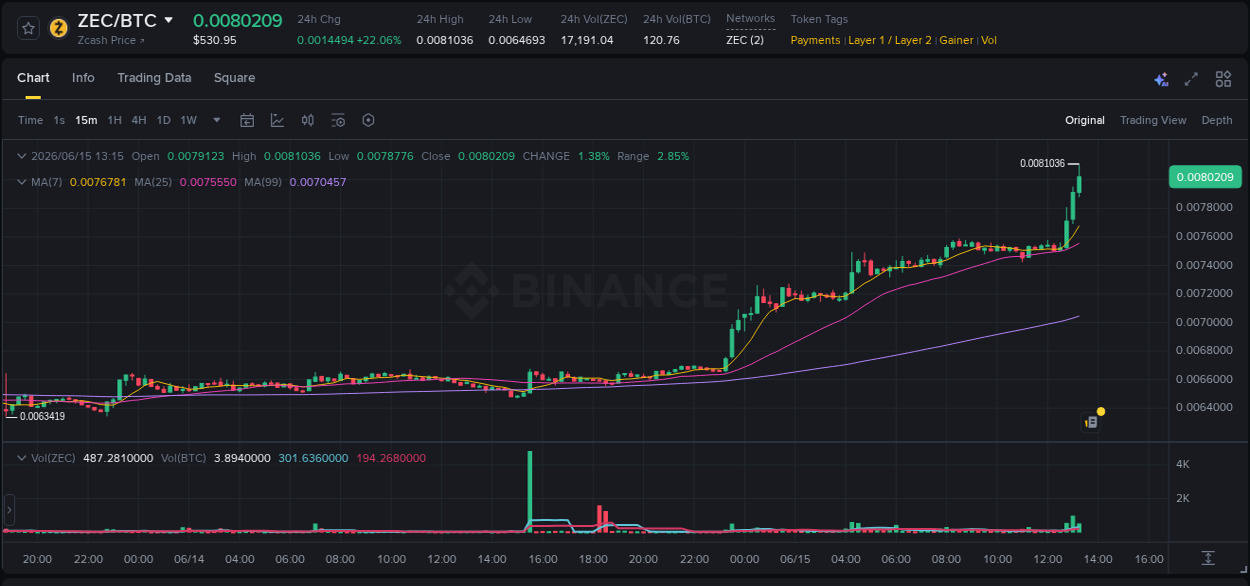Screen dimensions: 1250x586
Task: Click the 24h High value 0.0081036
Action: coord(444,40)
